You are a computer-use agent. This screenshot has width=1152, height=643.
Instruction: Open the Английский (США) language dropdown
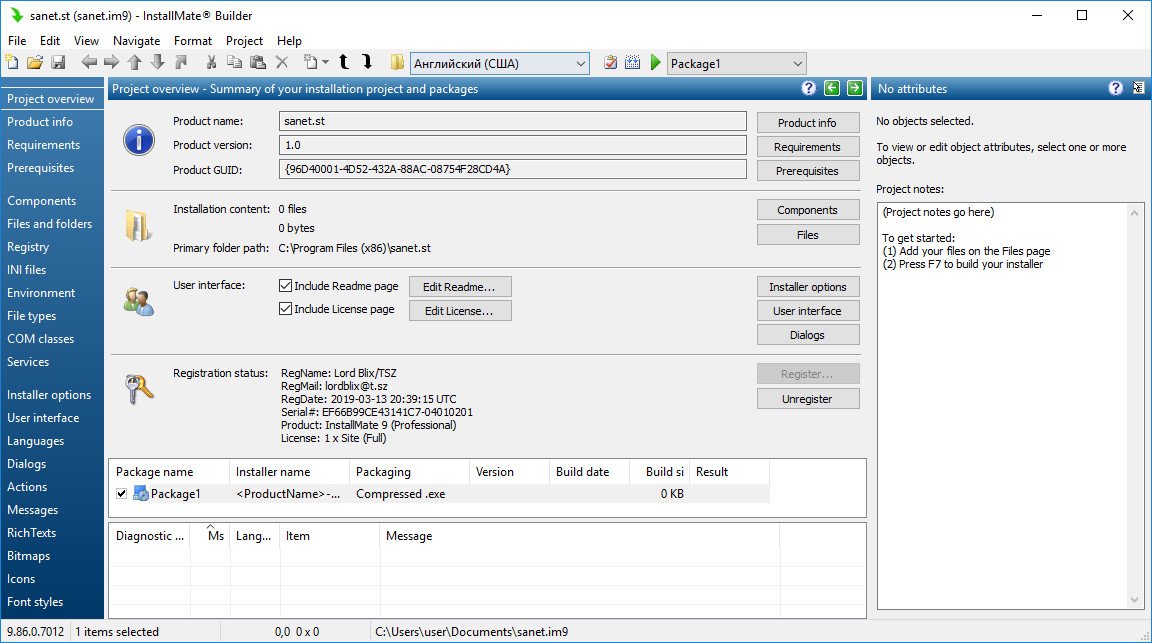click(x=500, y=63)
